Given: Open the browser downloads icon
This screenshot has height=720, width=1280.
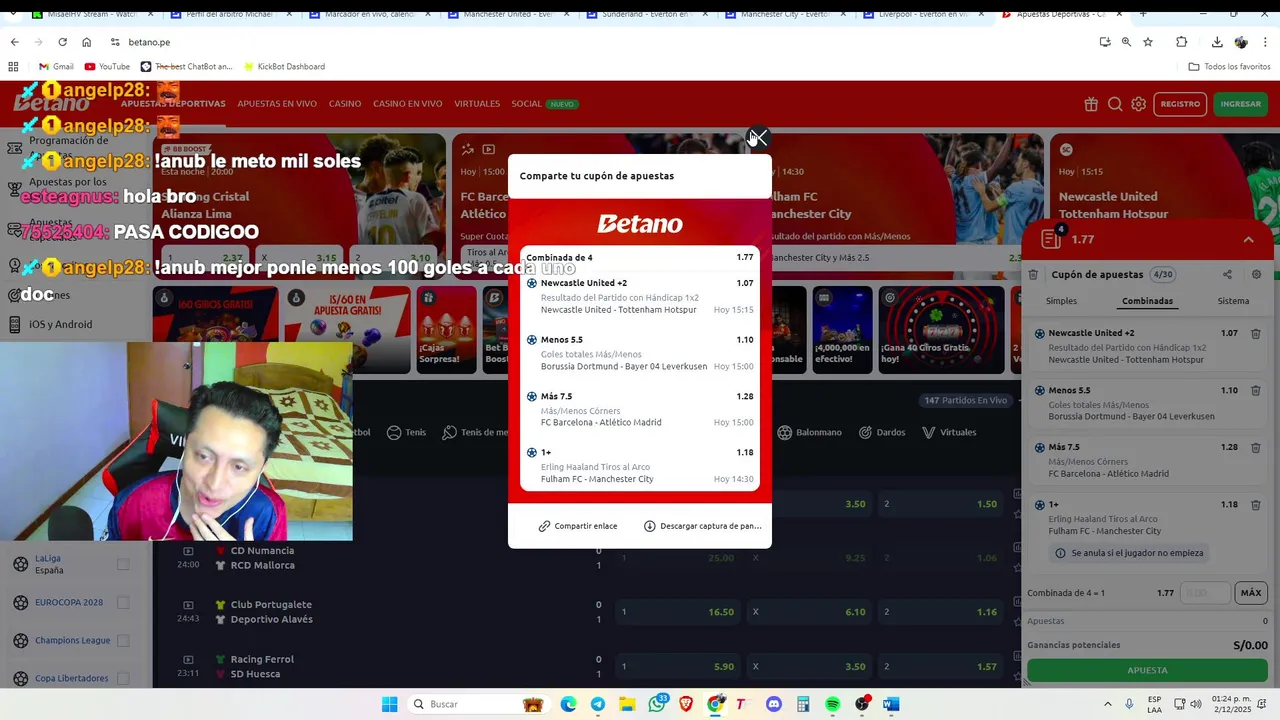Looking at the screenshot, I should click(1217, 42).
